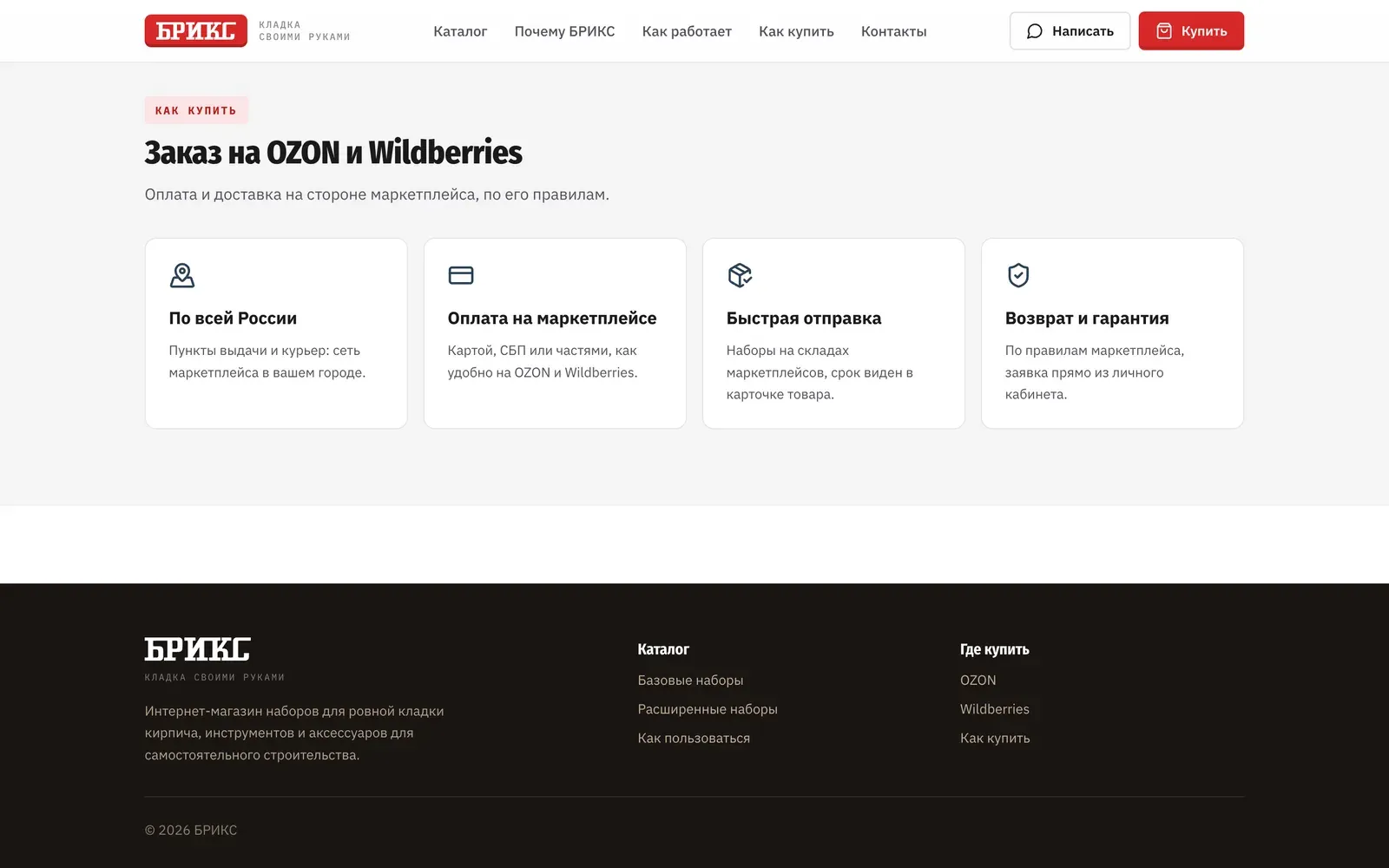Open the Каталог menu item in header
The image size is (1389, 868).
460,31
